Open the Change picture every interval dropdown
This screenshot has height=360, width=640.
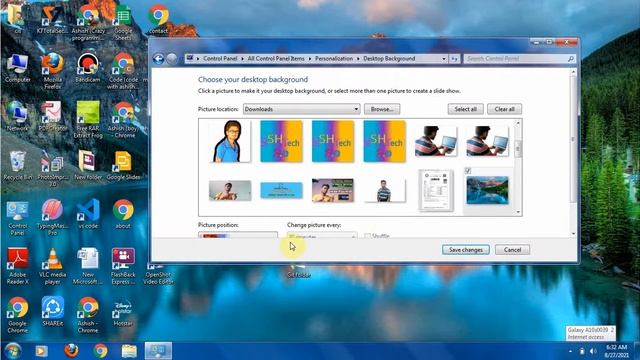pyautogui.click(x=322, y=235)
